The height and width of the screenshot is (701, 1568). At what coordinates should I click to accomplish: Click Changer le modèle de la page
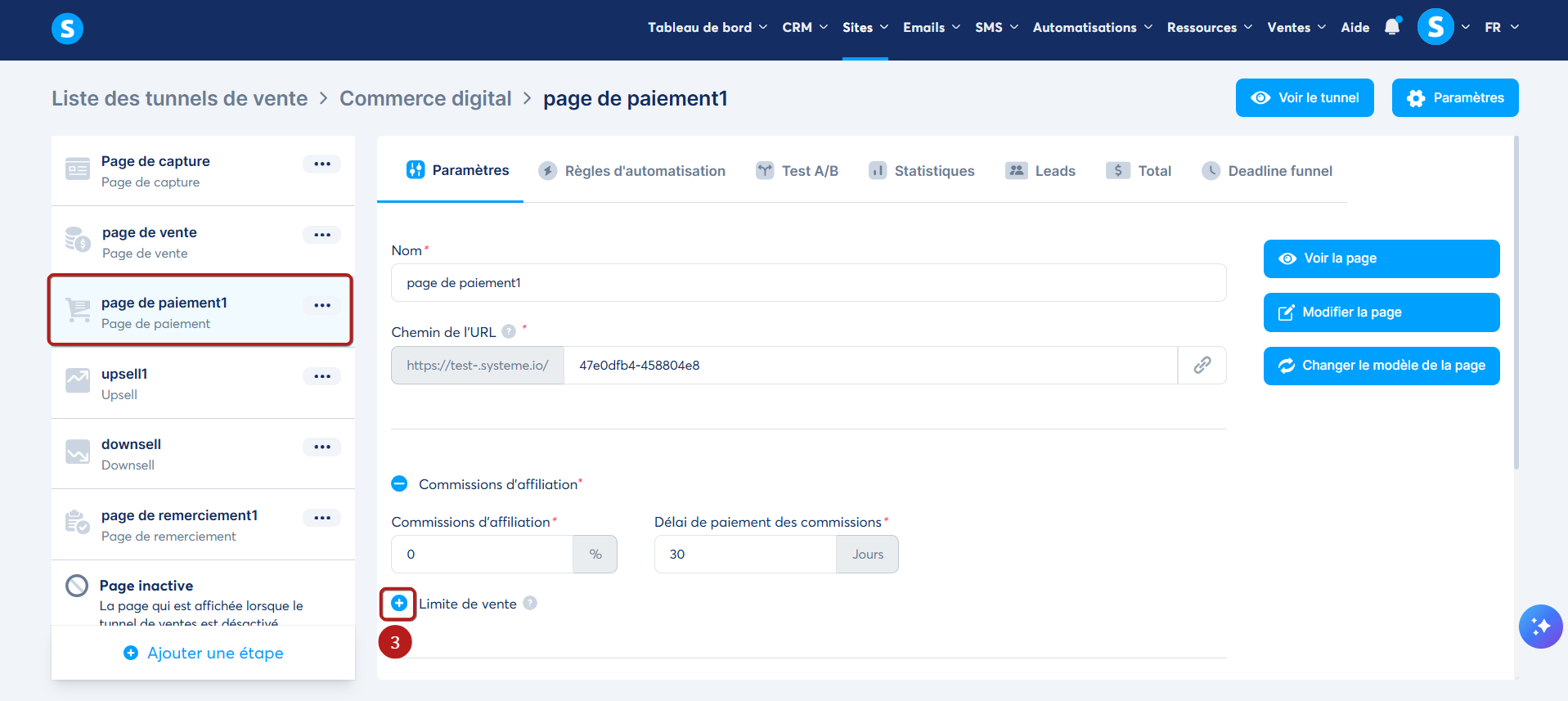pyautogui.click(x=1382, y=366)
